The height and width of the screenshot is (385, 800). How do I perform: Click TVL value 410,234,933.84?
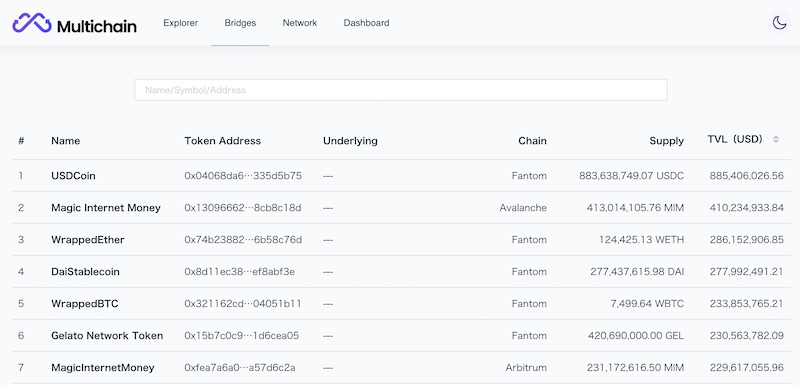point(746,208)
